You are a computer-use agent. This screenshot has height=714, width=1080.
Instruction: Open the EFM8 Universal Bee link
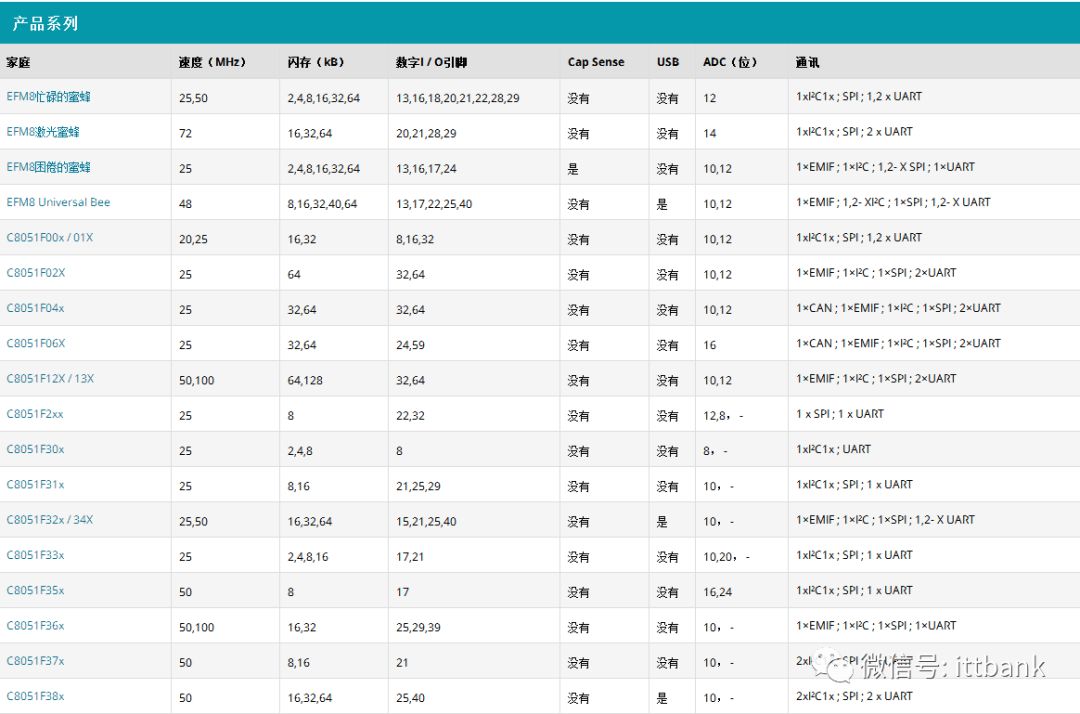click(58, 202)
